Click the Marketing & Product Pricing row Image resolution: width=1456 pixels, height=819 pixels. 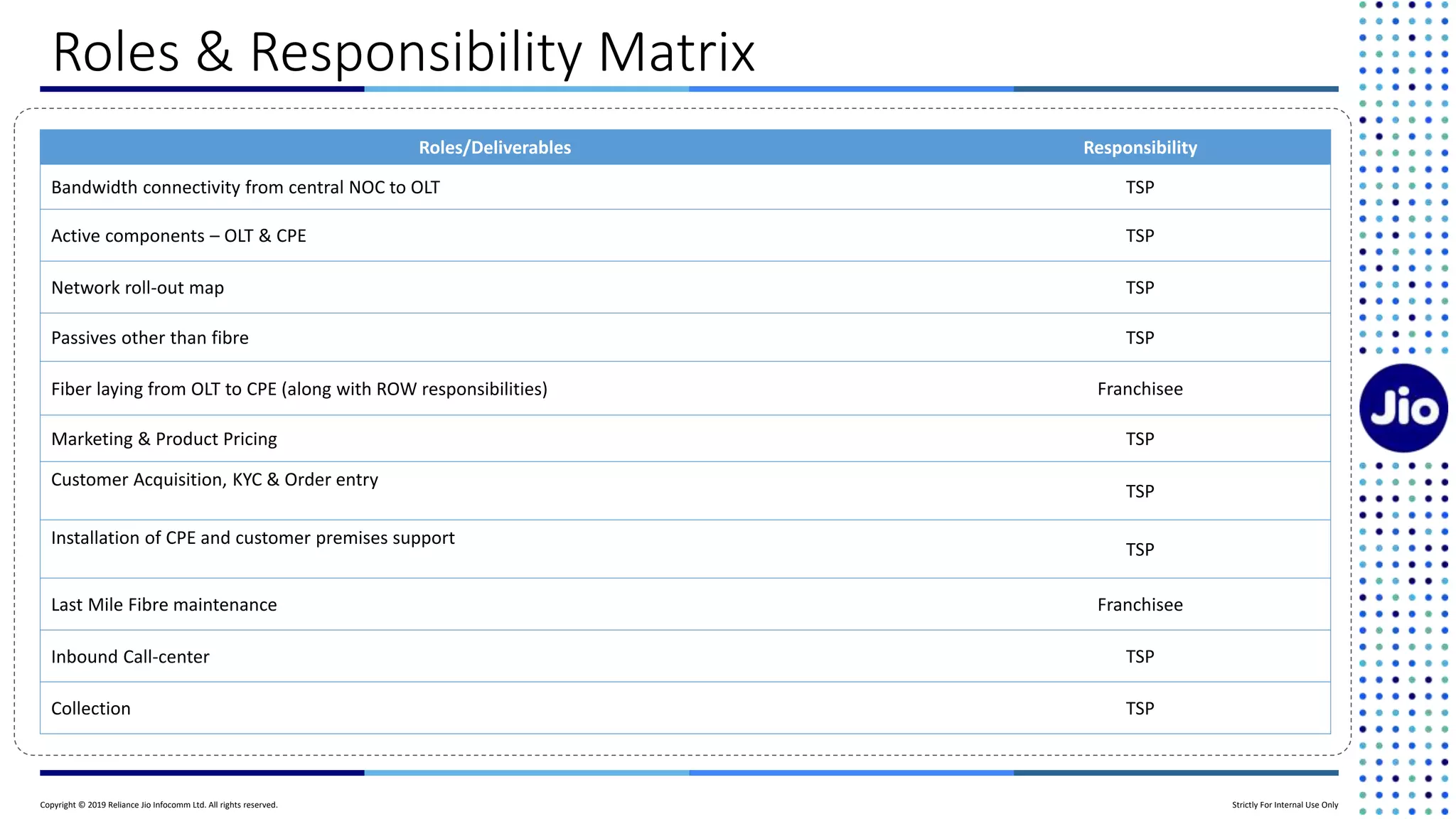[164, 439]
